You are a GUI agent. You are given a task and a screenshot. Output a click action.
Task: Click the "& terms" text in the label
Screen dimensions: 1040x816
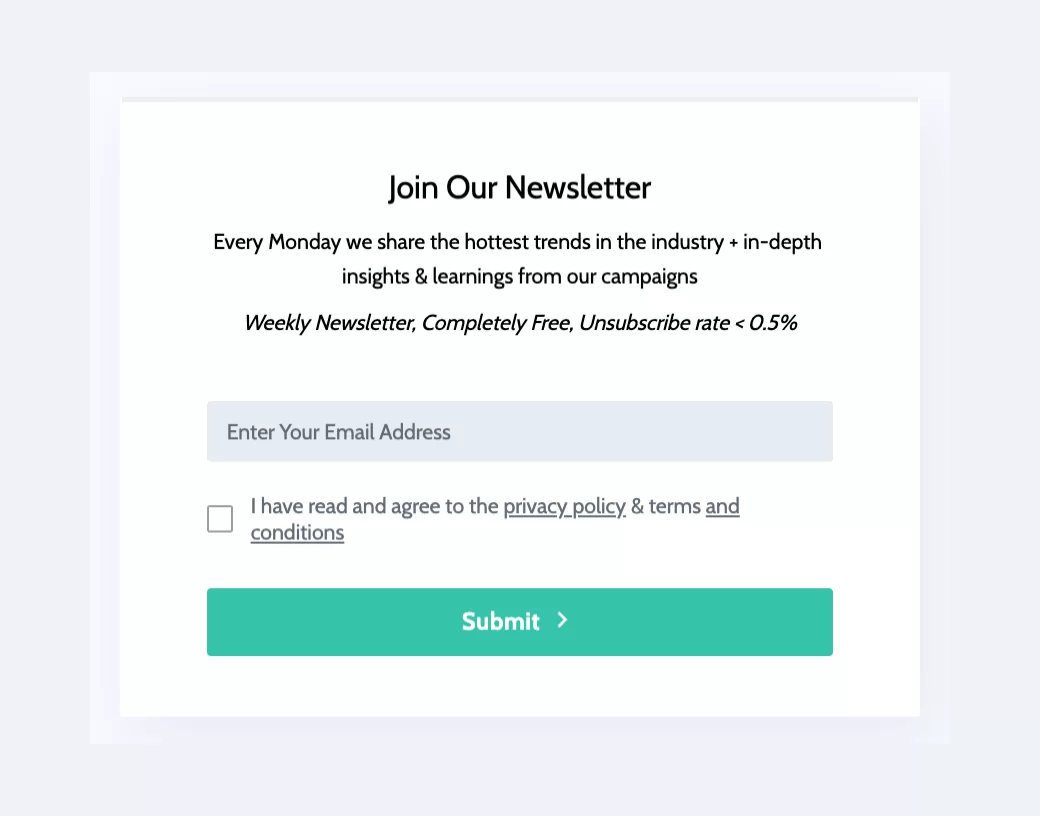[x=666, y=506]
